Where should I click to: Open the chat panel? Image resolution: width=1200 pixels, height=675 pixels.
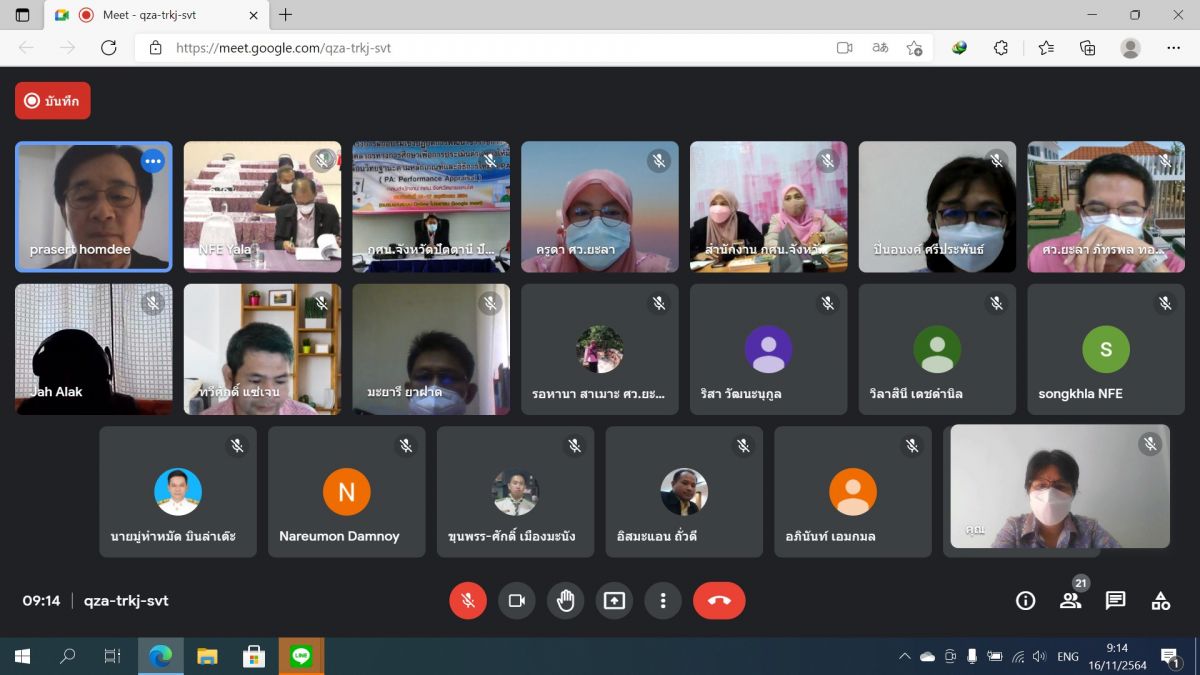(1115, 600)
